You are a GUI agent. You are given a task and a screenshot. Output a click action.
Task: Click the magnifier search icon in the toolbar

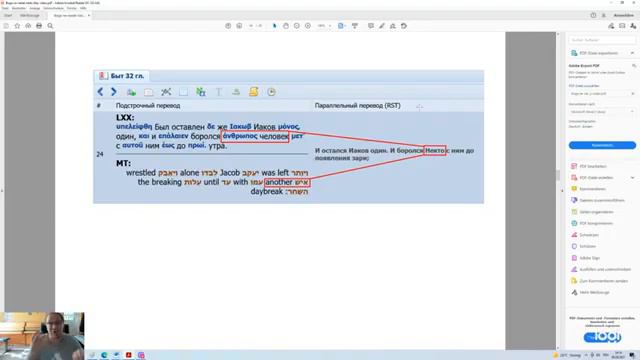50,26
